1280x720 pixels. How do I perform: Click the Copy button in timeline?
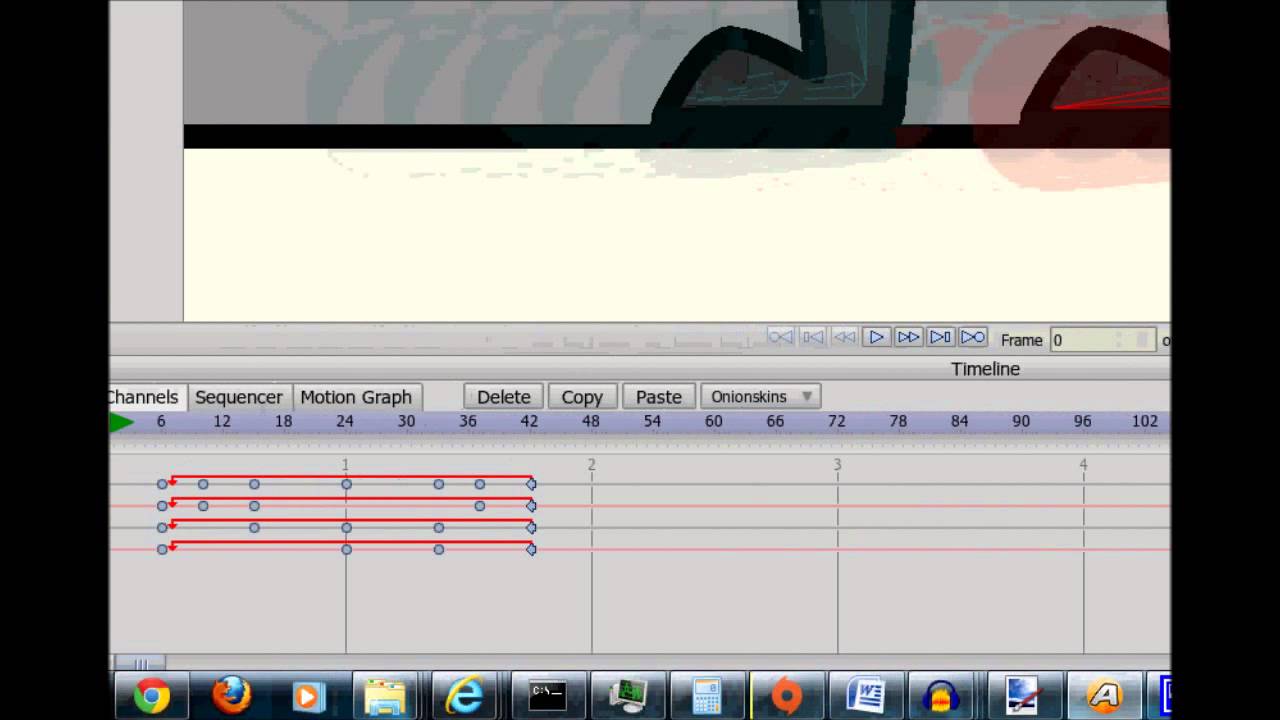[582, 397]
